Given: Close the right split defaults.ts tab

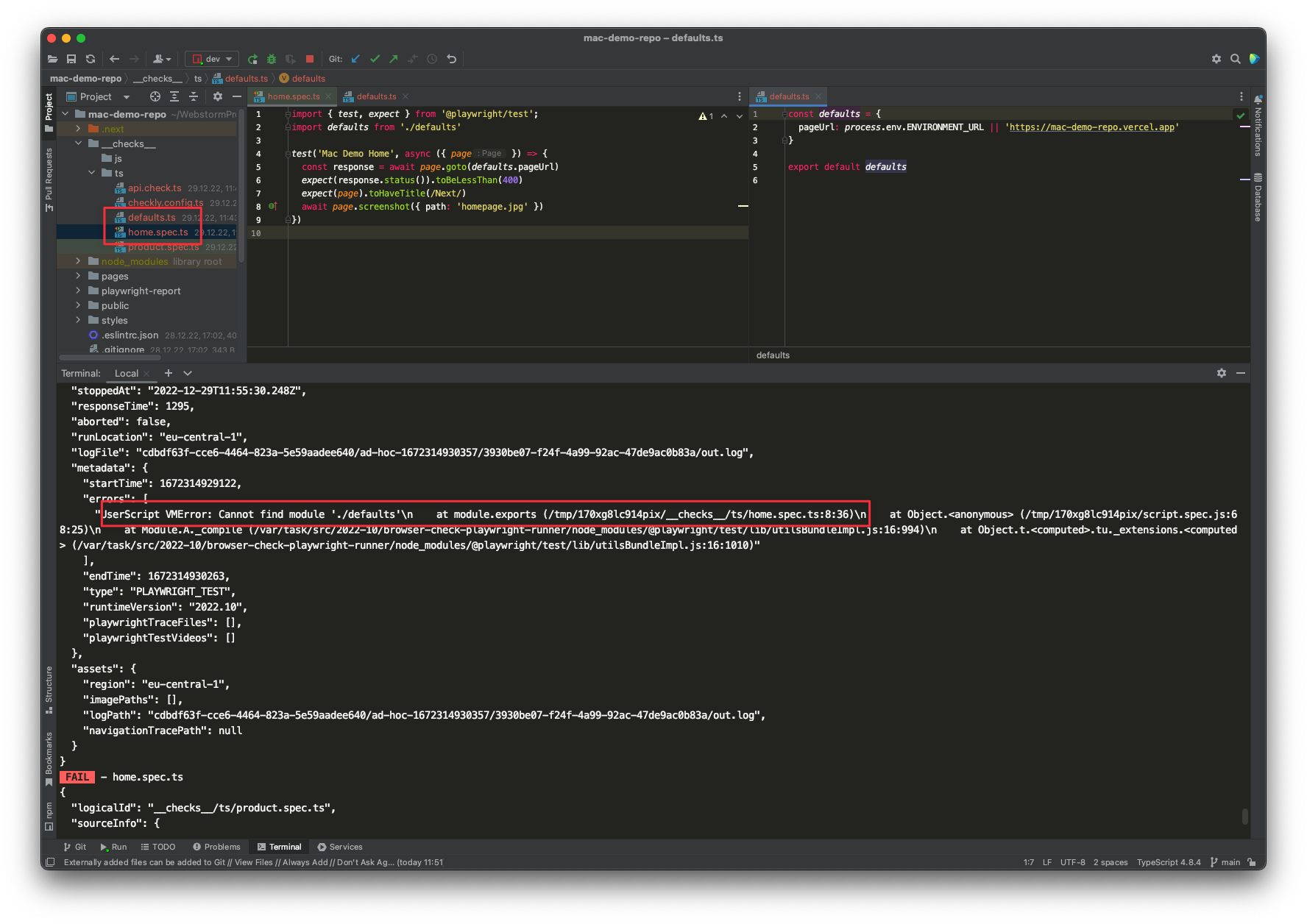Looking at the screenshot, I should point(818,96).
